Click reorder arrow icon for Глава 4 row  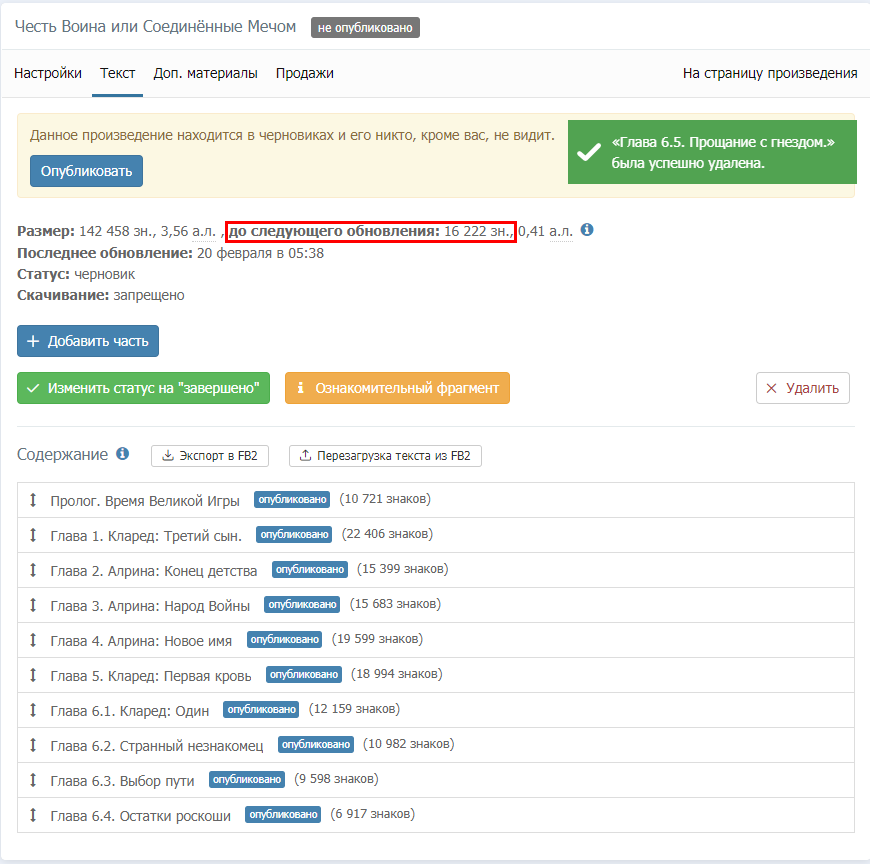coord(33,640)
